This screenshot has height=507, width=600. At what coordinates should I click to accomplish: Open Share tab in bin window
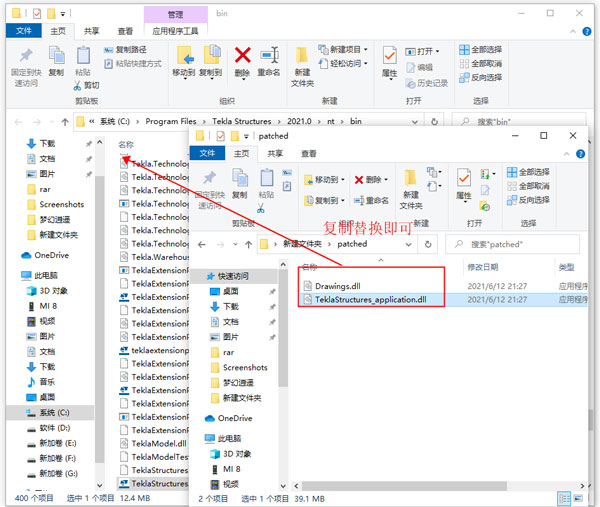(x=91, y=31)
